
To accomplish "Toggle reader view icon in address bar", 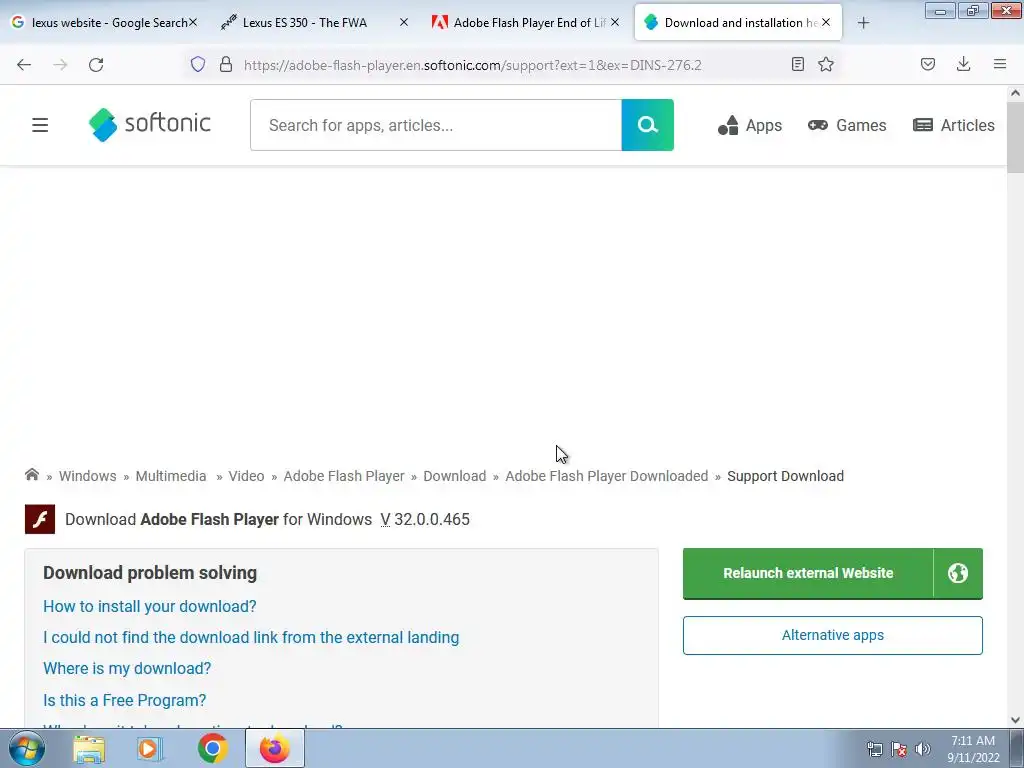I will click(797, 64).
